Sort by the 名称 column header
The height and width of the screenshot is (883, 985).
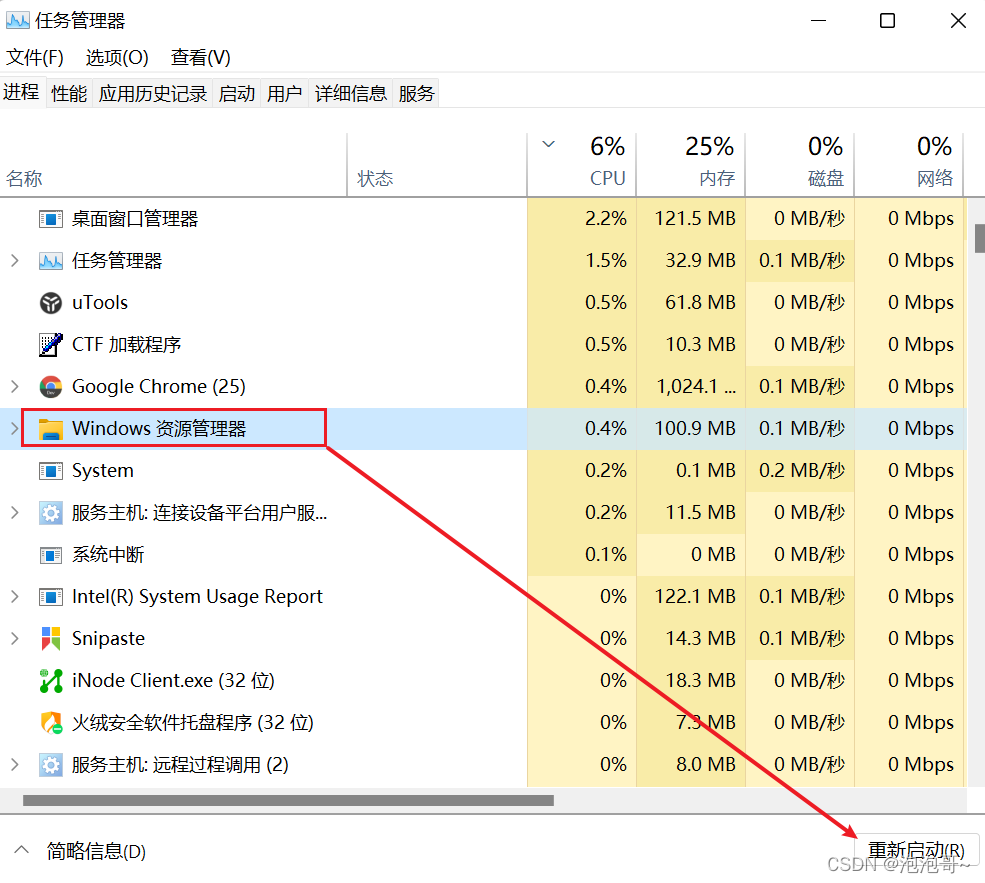(173, 165)
